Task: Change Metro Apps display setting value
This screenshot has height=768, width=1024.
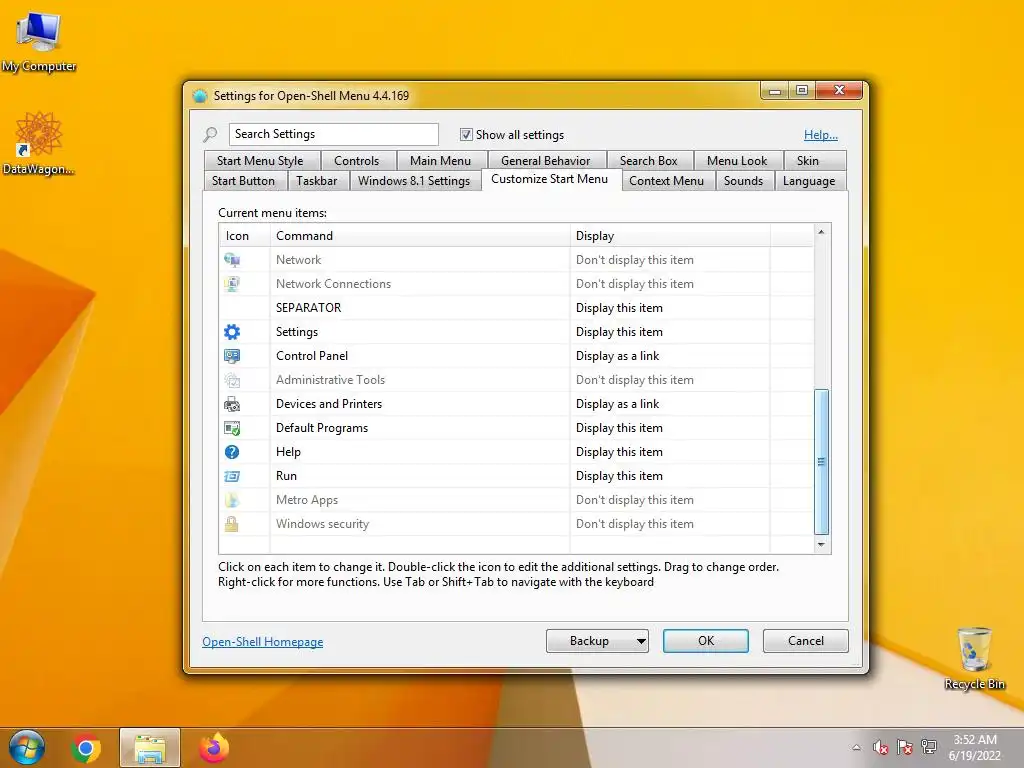Action: (634, 500)
